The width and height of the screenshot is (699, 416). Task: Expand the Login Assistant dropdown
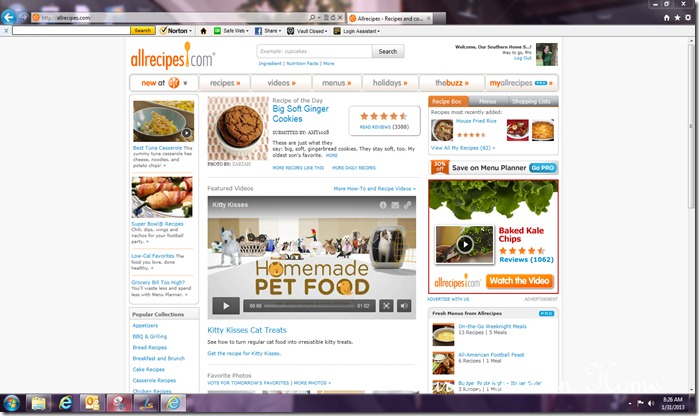378,31
